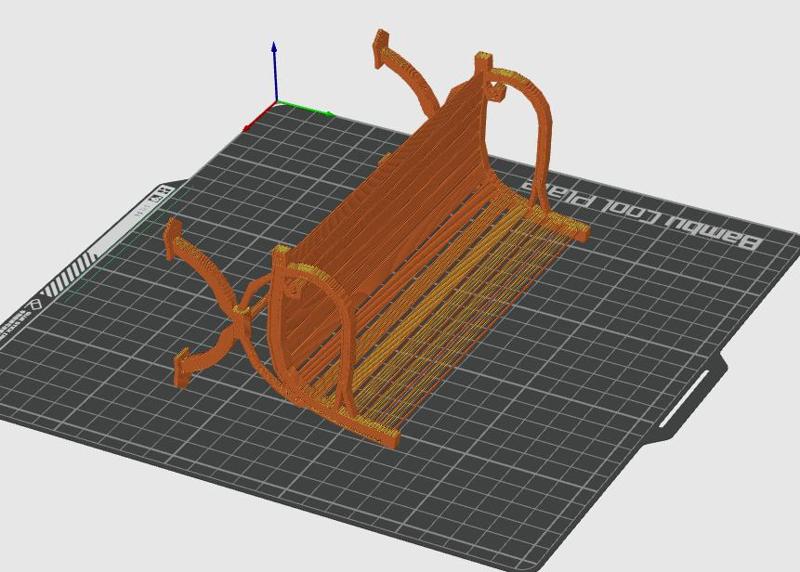This screenshot has height=572, width=800.
Task: Click the green Y axis line
Action: tap(306, 108)
